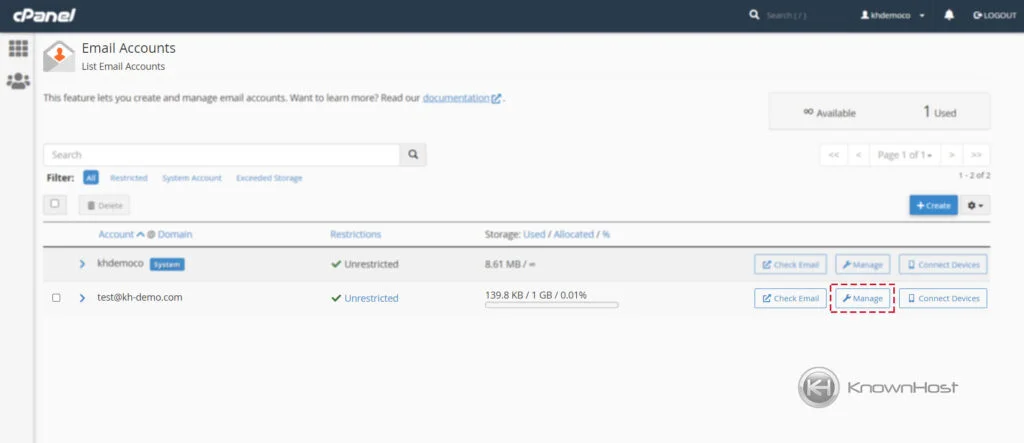Image resolution: width=1024 pixels, height=443 pixels.
Task: Sort by storage percent
Action: coord(606,234)
